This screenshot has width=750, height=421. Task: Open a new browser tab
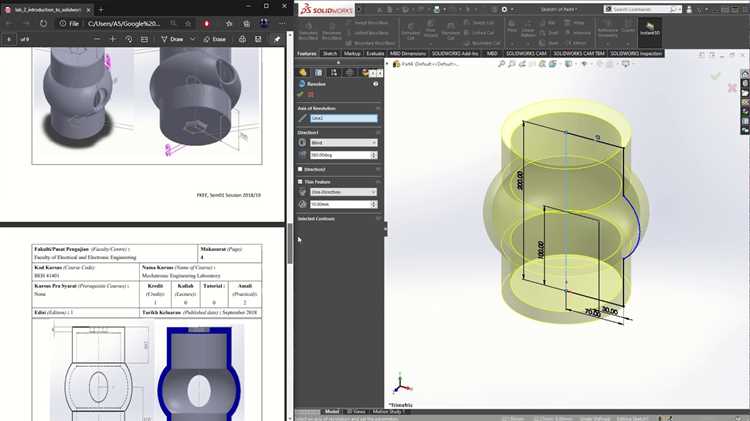tap(101, 9)
